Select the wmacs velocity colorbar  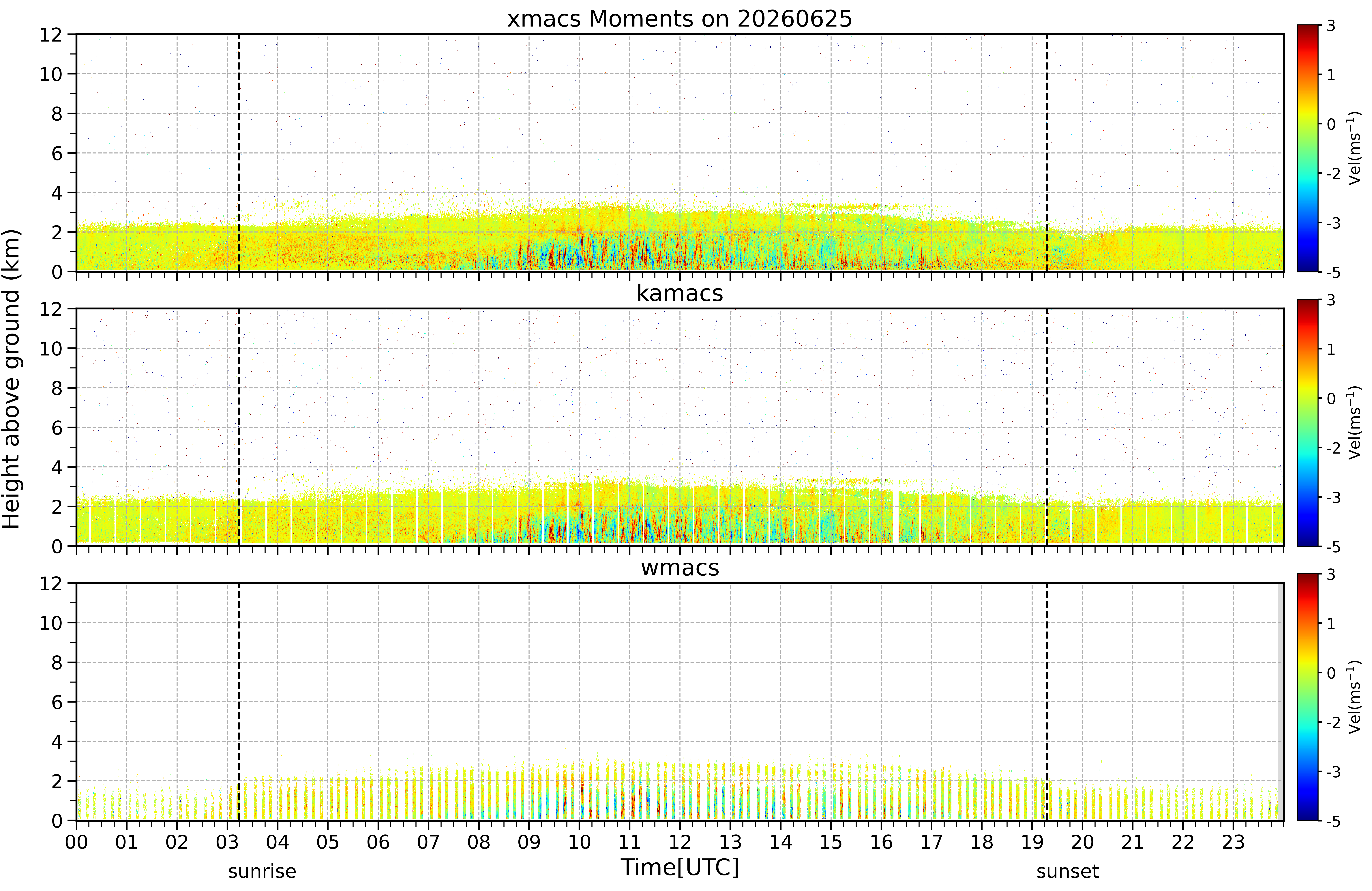[x=1308, y=697]
